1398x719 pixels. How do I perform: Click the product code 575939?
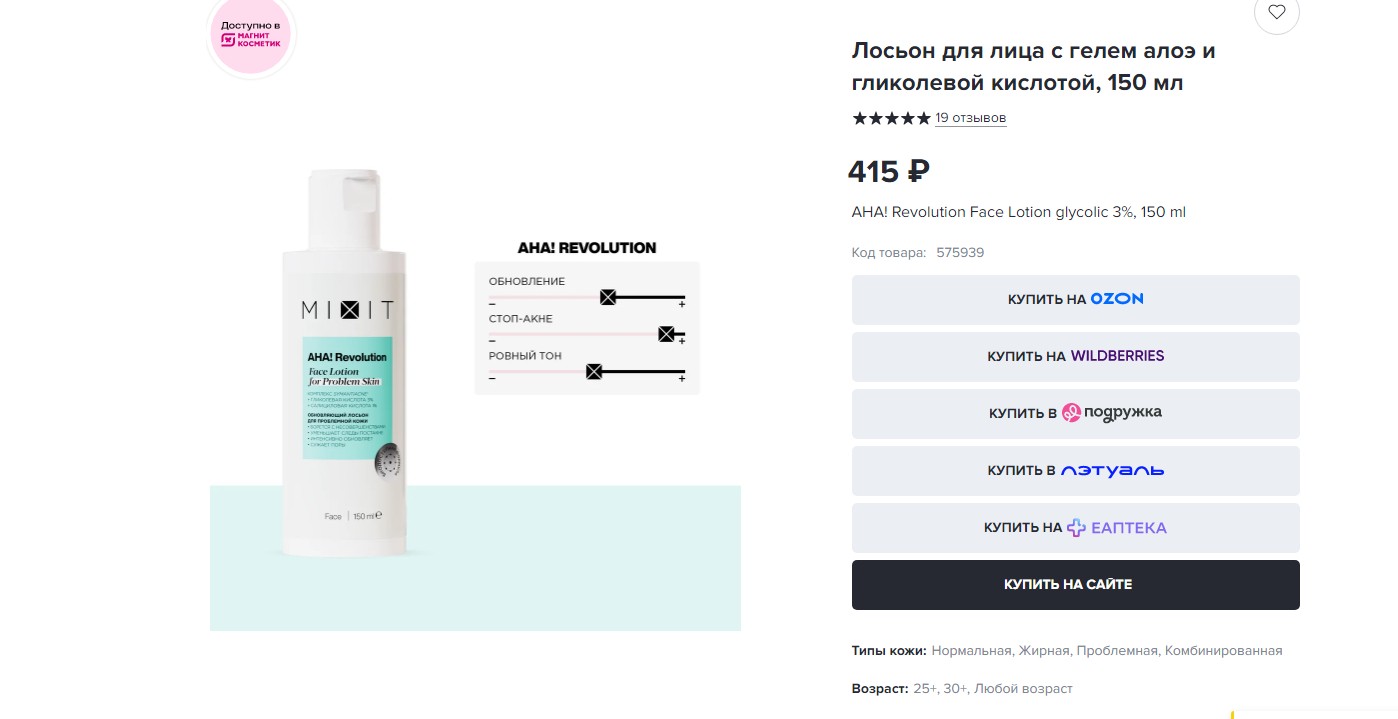tap(960, 253)
